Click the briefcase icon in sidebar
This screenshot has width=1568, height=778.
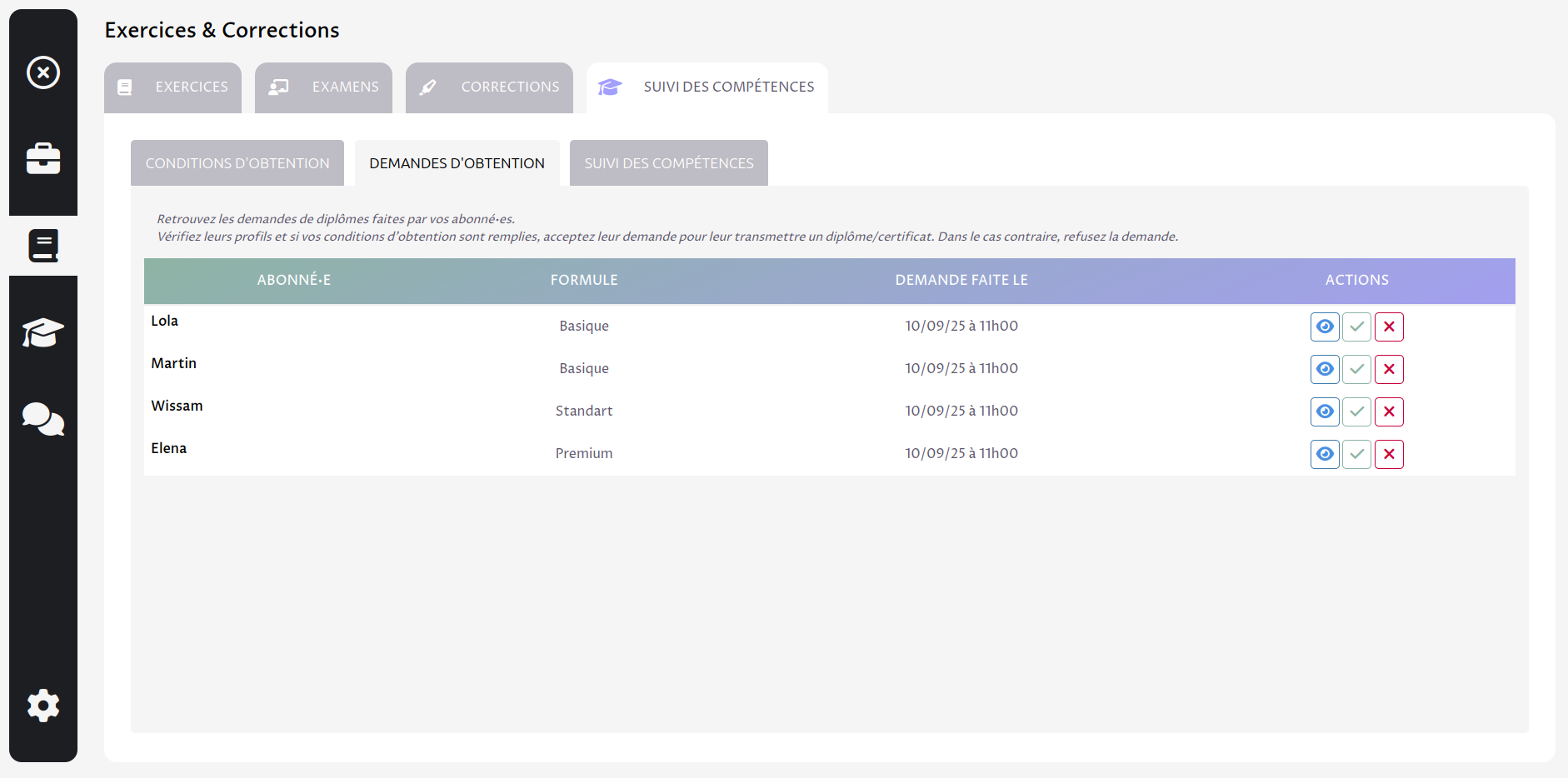coord(43,158)
